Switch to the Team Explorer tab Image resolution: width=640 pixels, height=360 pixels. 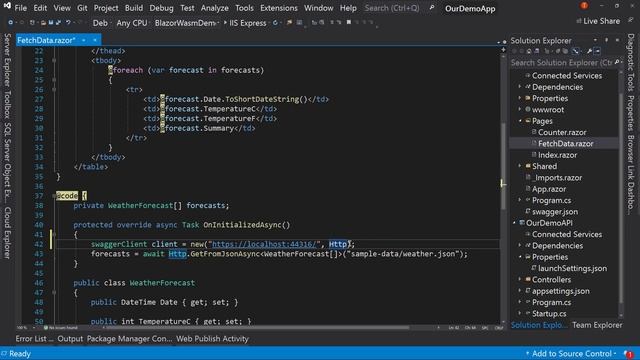(x=597, y=325)
